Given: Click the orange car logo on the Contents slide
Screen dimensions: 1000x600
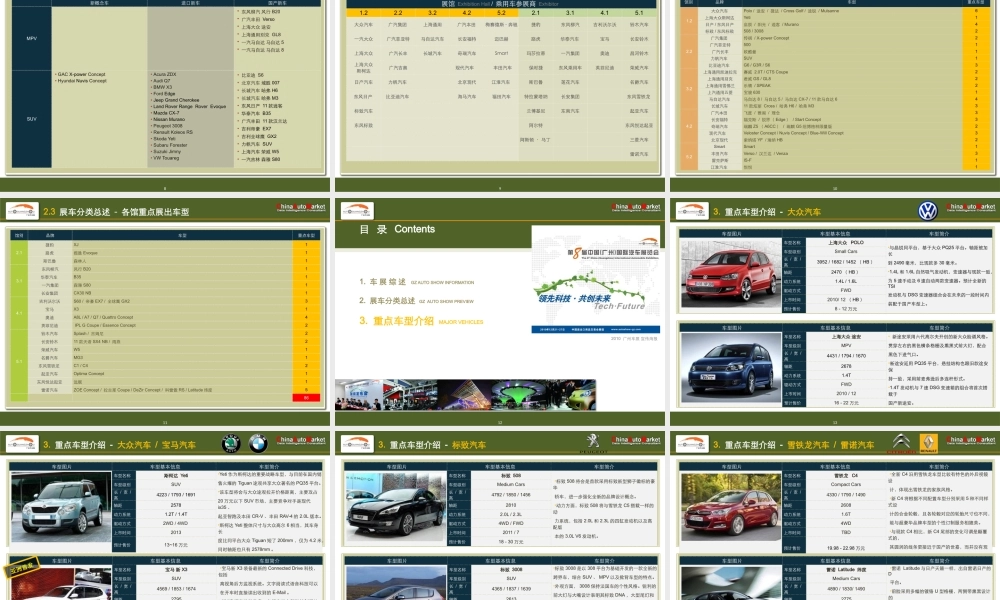Looking at the screenshot, I should pos(357,211).
